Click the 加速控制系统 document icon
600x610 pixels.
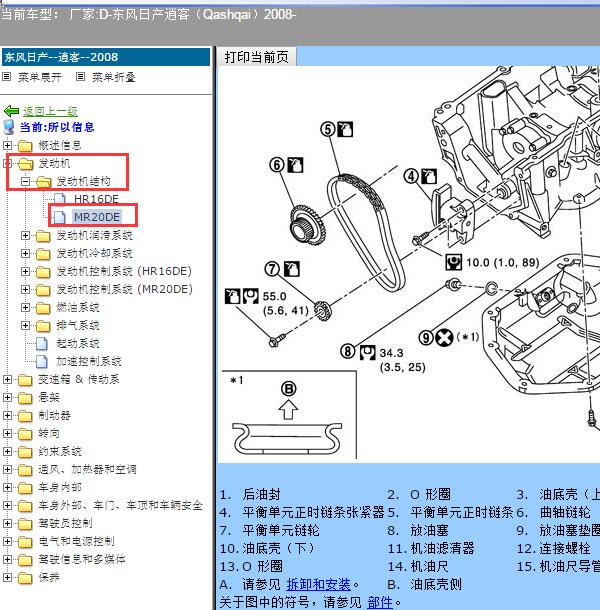[x=42, y=361]
